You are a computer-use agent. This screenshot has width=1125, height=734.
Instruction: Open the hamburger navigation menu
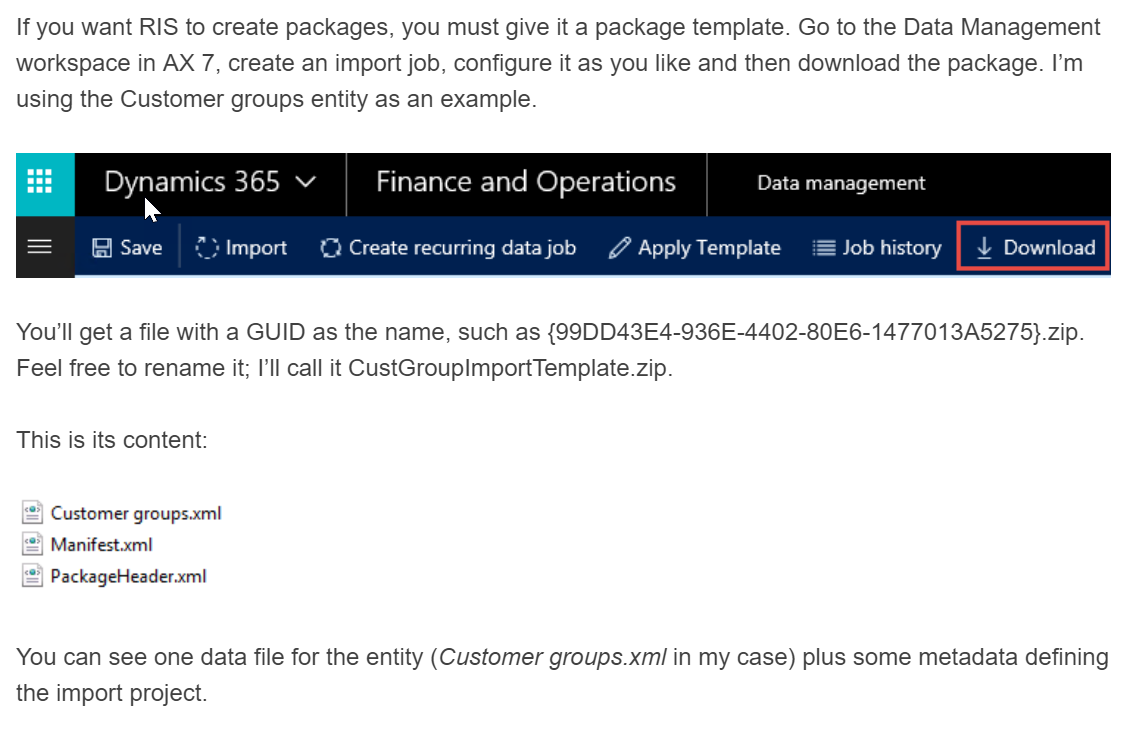tap(39, 247)
